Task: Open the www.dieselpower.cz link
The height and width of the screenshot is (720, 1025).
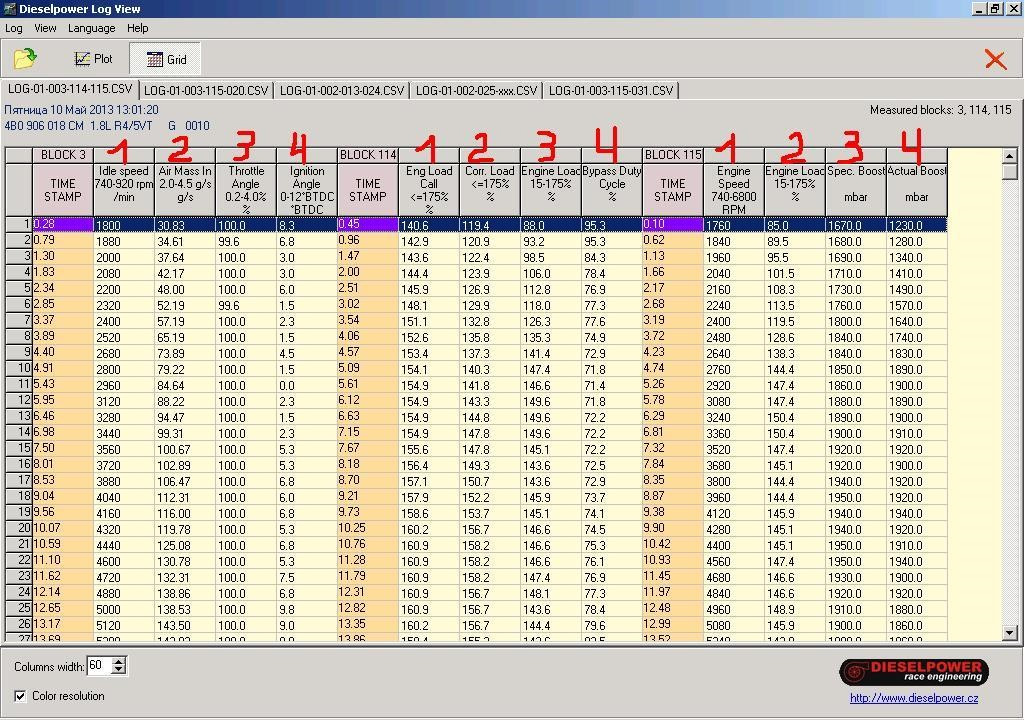Action: (x=913, y=698)
